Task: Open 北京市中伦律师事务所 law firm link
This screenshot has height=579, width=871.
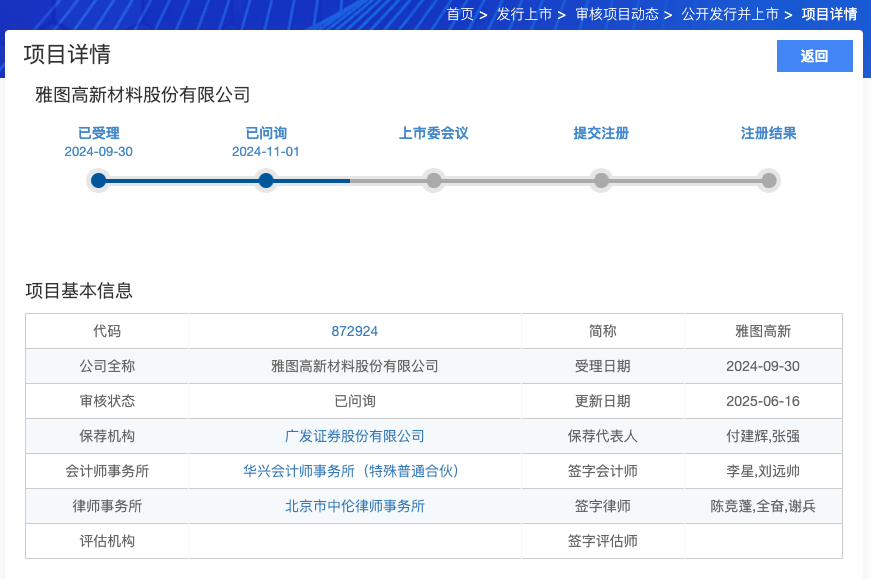Action: [x=354, y=506]
